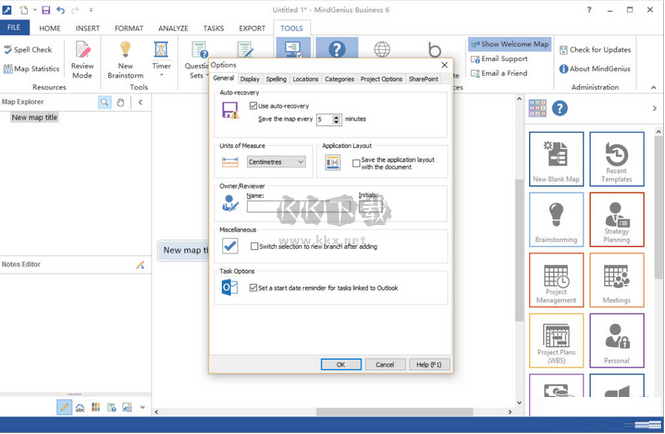
Task: Click the New Blank Map tile
Action: pyautogui.click(x=555, y=158)
